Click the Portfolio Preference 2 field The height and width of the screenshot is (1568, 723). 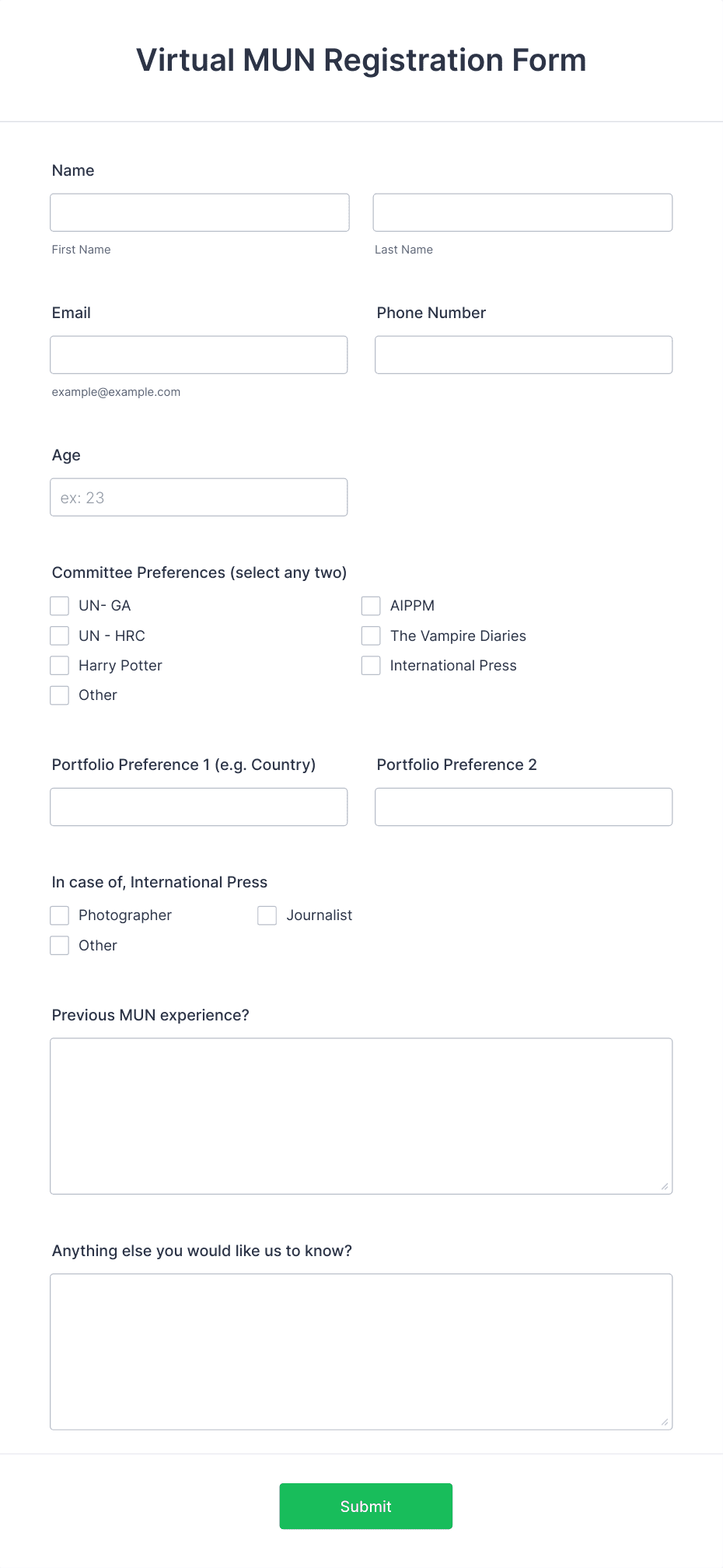click(522, 807)
